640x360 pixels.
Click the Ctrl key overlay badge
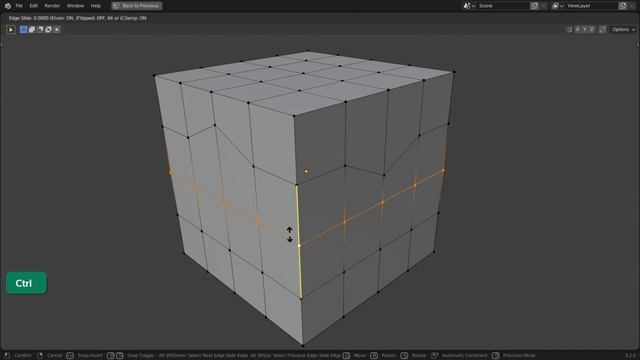pyautogui.click(x=27, y=283)
